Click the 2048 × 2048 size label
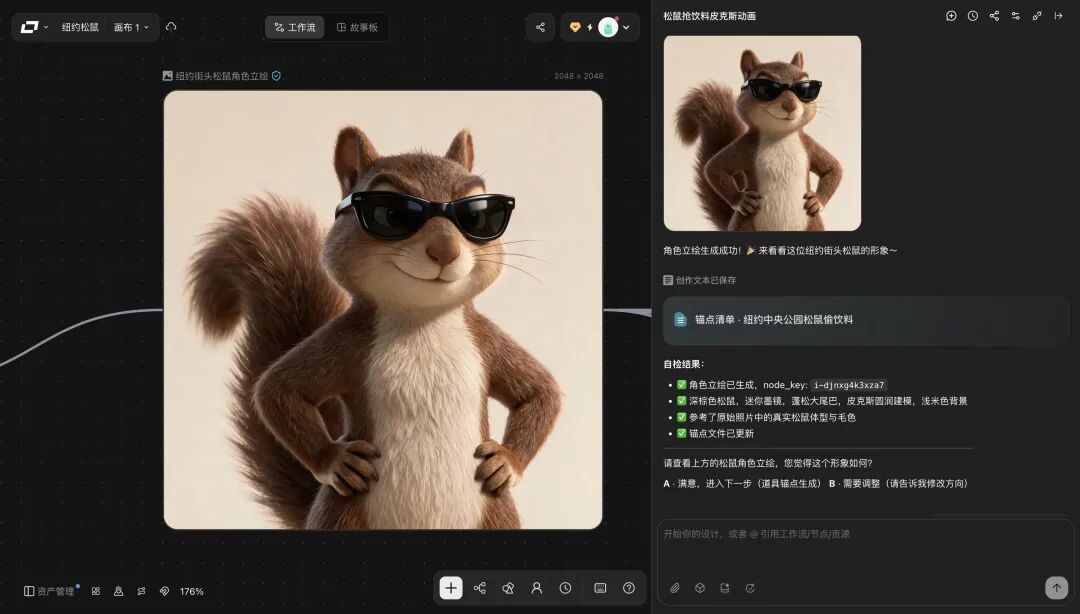Screen dimensions: 1080x614 (x=579, y=76)
